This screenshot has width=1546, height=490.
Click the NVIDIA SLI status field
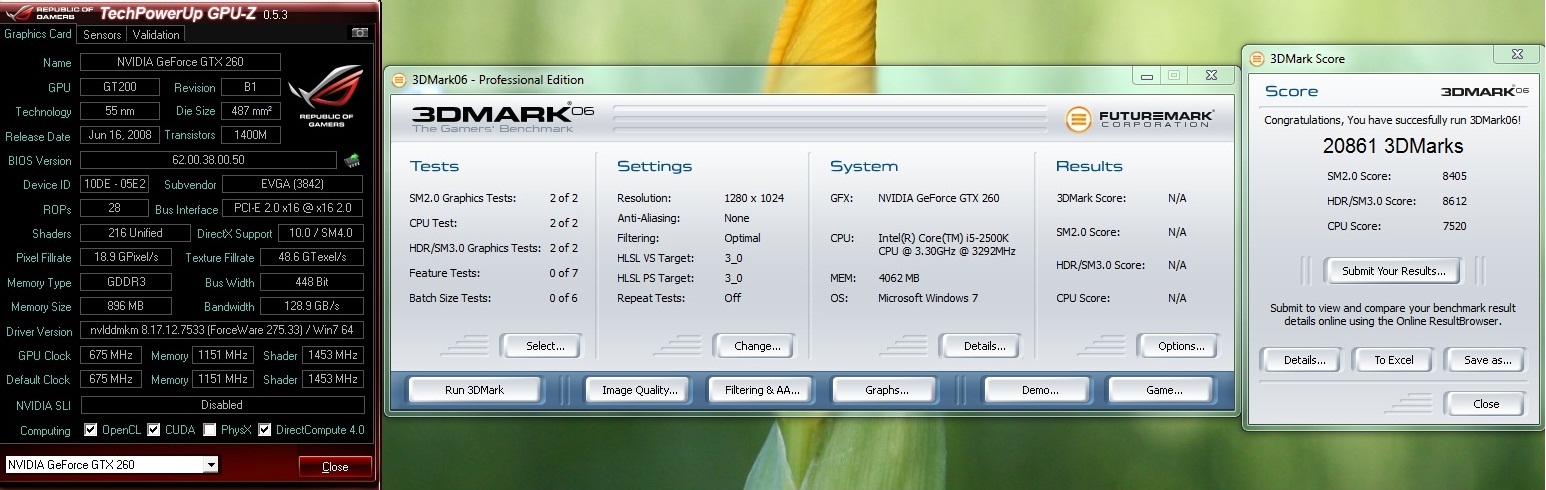coord(222,405)
